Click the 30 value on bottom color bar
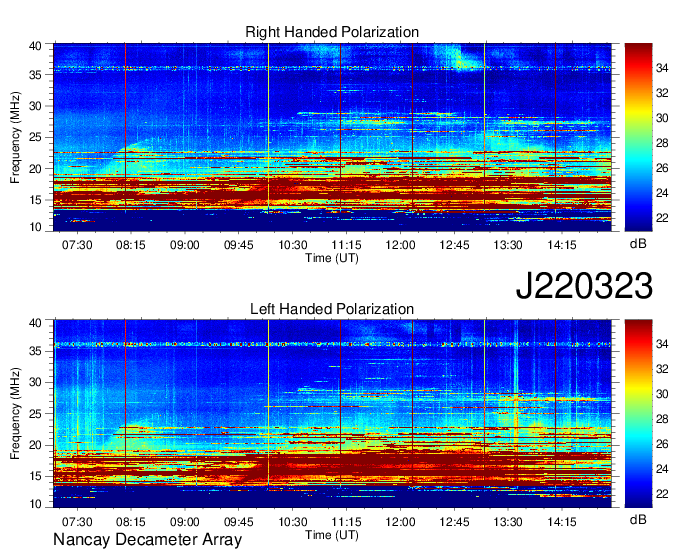 coord(662,394)
